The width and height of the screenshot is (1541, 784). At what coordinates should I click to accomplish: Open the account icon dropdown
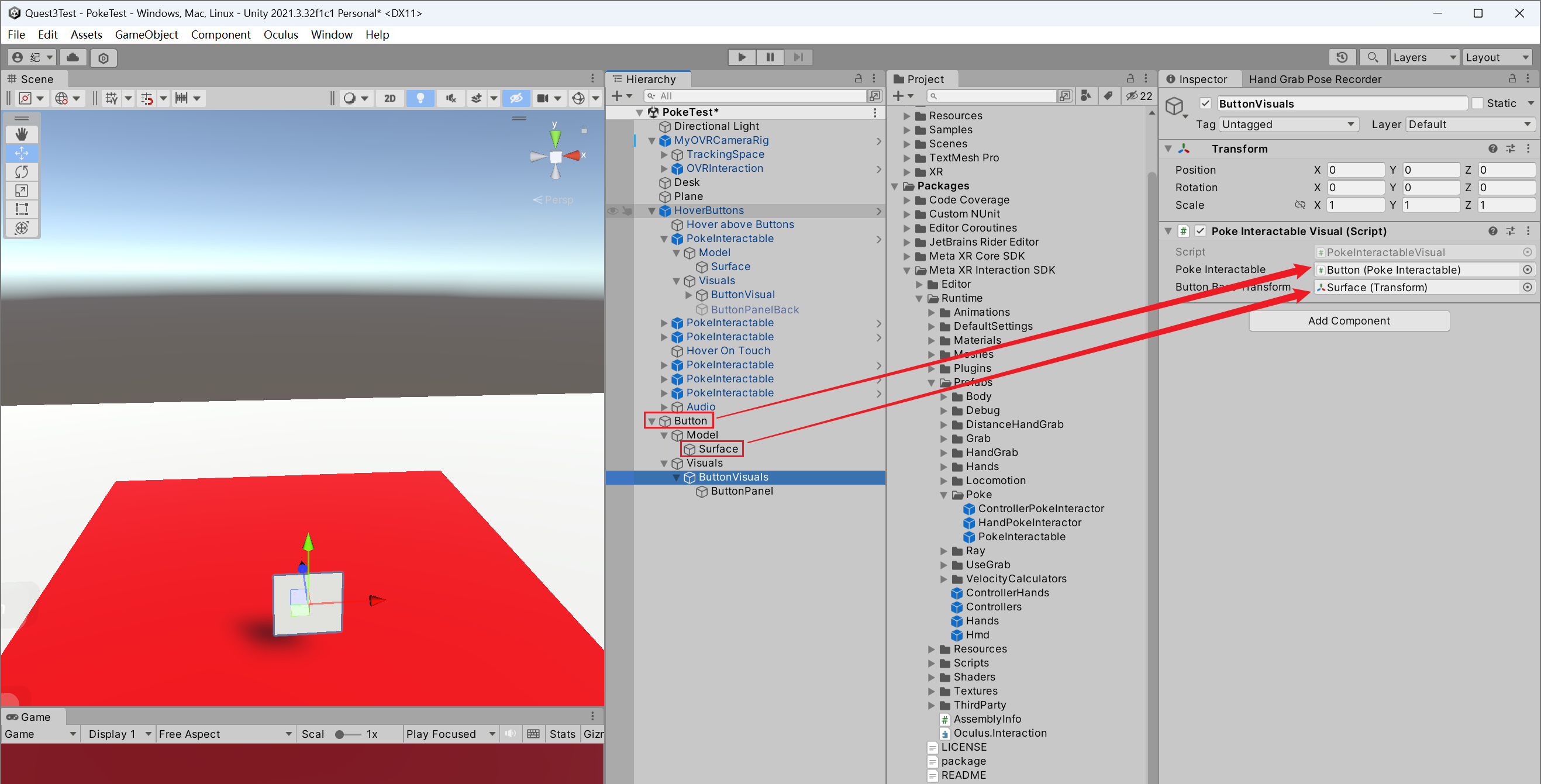coord(33,57)
